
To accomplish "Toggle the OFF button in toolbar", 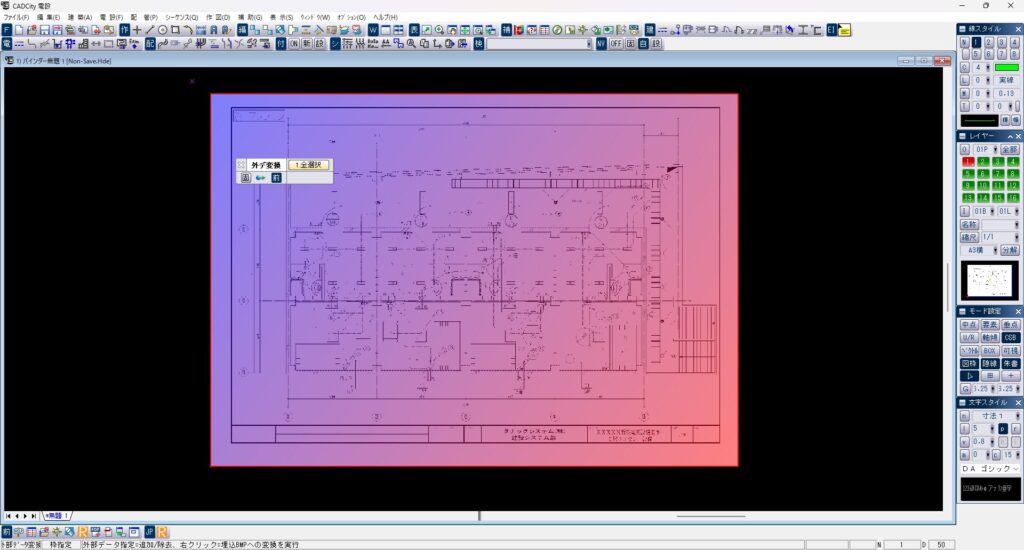I will tap(616, 44).
